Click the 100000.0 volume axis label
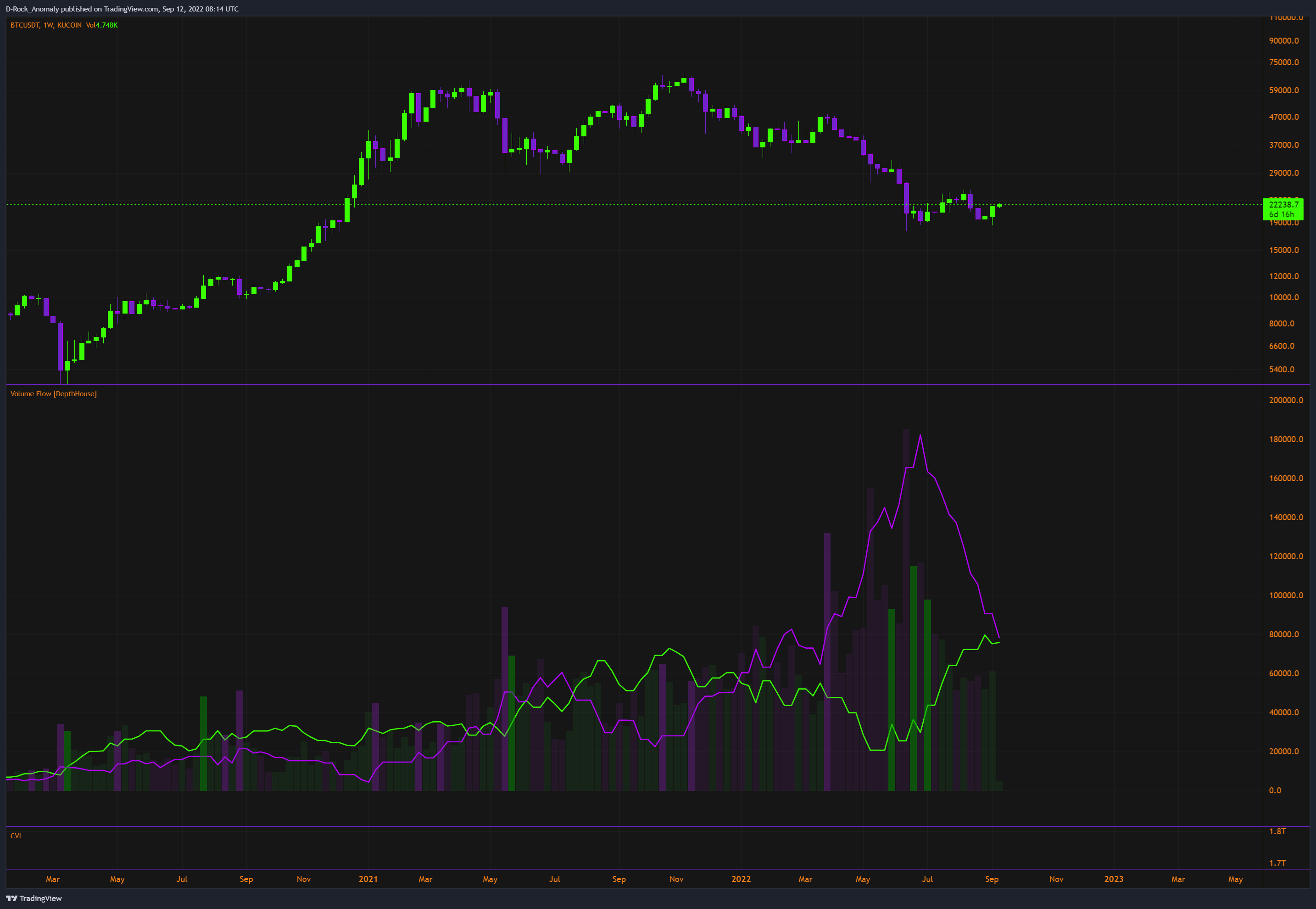 coord(1286,595)
